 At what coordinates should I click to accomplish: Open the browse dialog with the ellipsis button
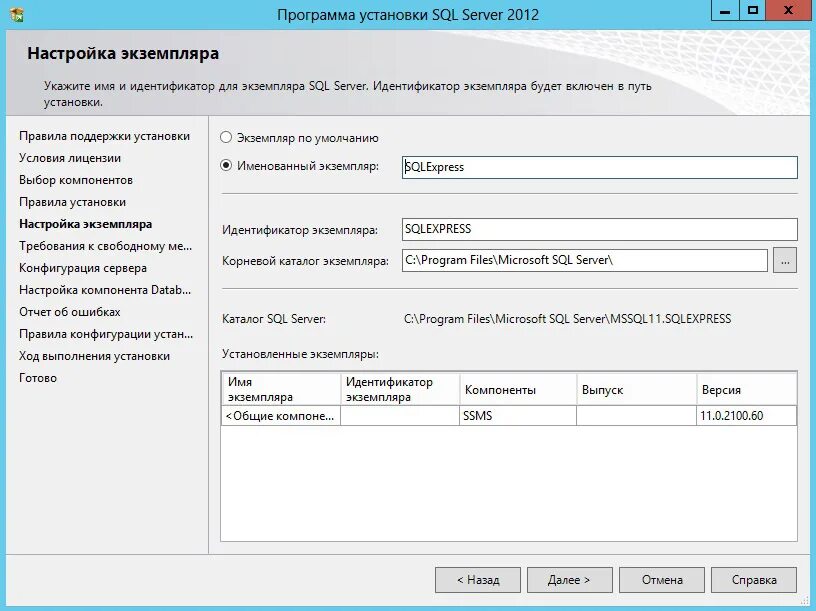tap(785, 260)
